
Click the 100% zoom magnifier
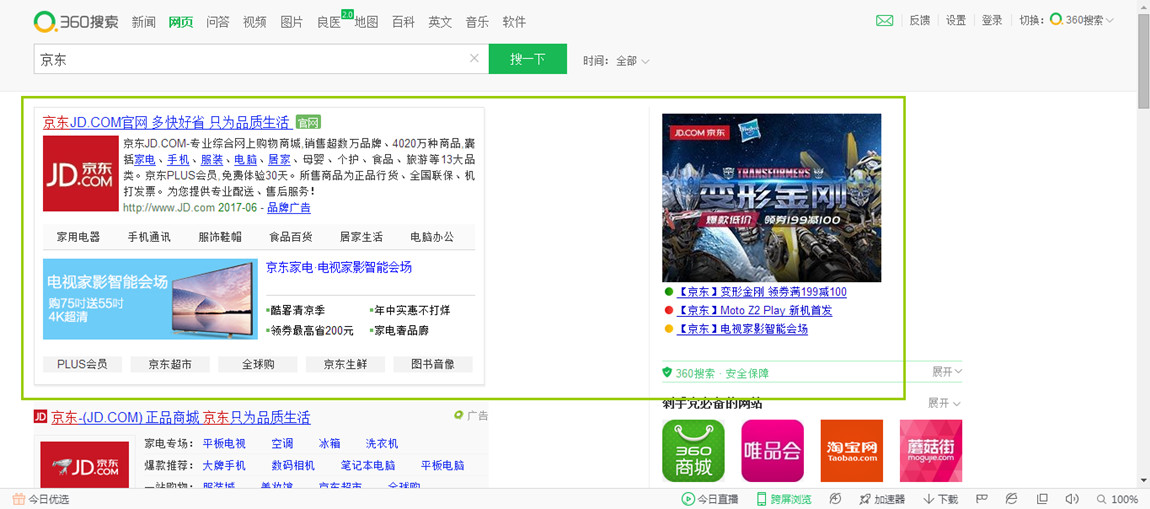point(1102,499)
